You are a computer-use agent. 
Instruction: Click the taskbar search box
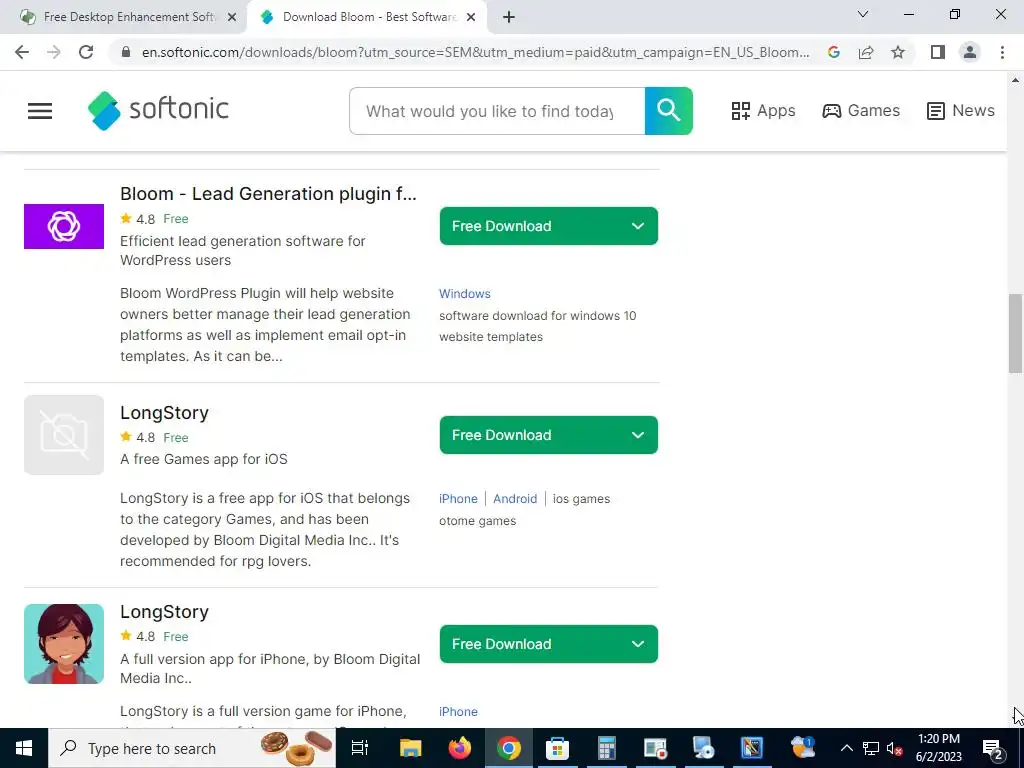point(192,748)
